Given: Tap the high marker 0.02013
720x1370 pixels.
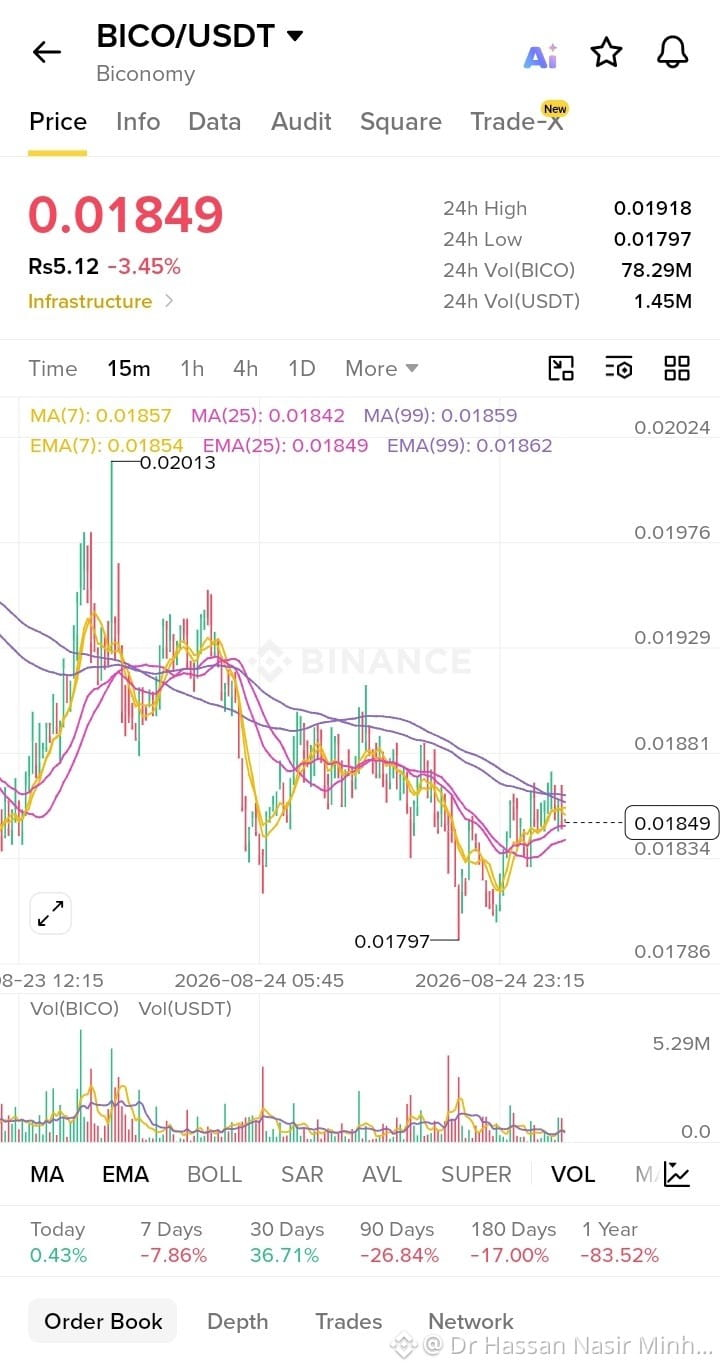Looking at the screenshot, I should coord(177,462).
